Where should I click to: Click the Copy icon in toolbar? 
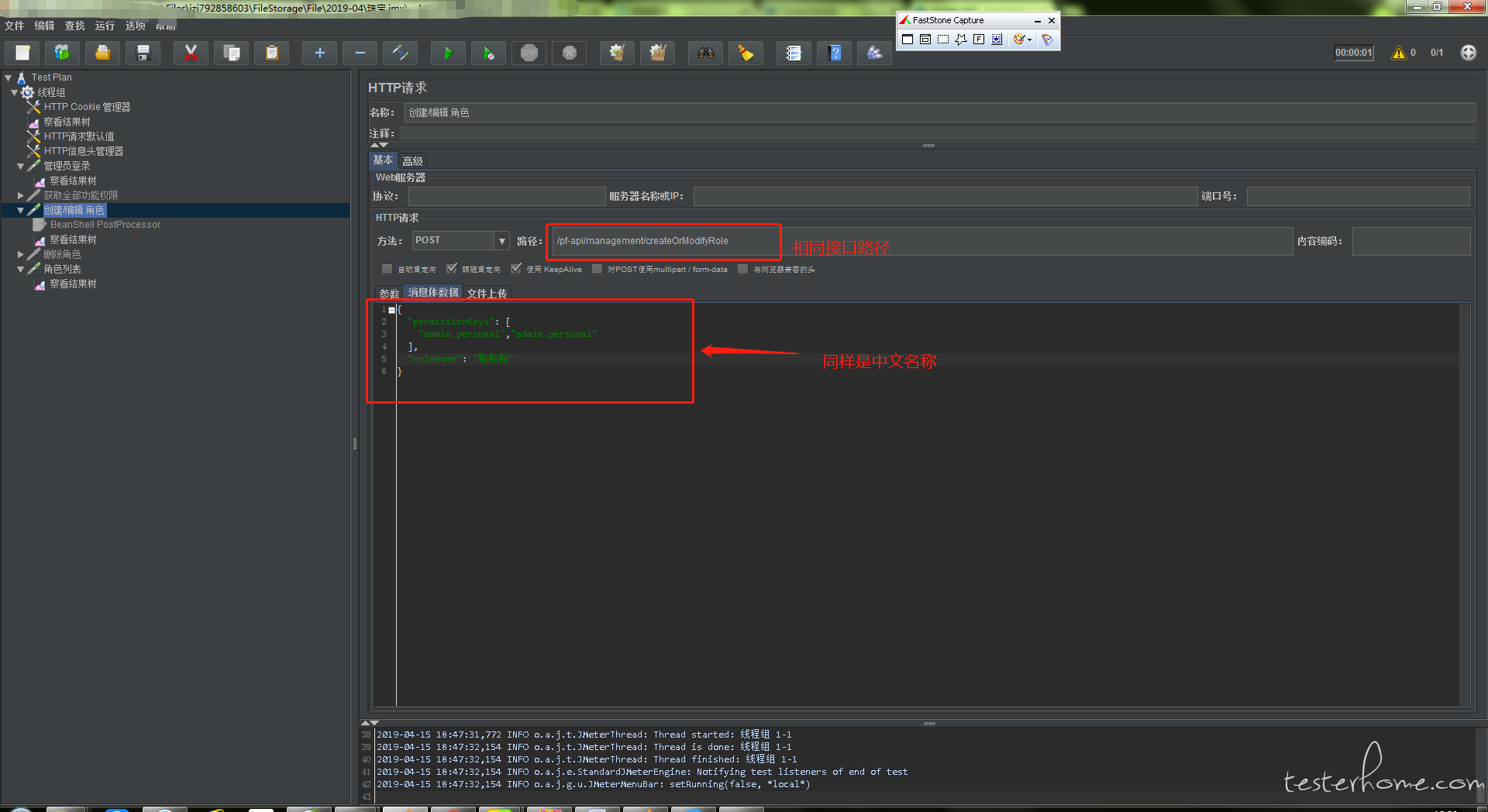pyautogui.click(x=231, y=53)
